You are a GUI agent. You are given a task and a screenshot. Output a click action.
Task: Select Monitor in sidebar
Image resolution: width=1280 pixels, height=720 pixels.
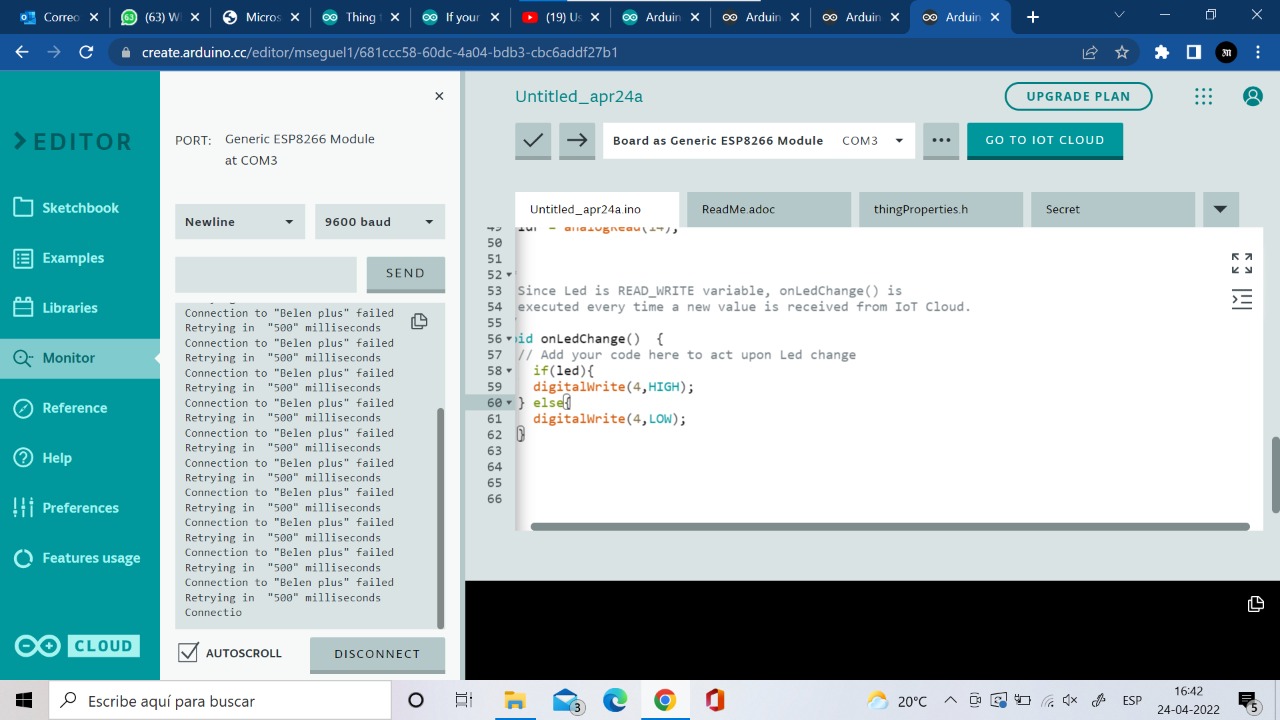click(x=80, y=357)
